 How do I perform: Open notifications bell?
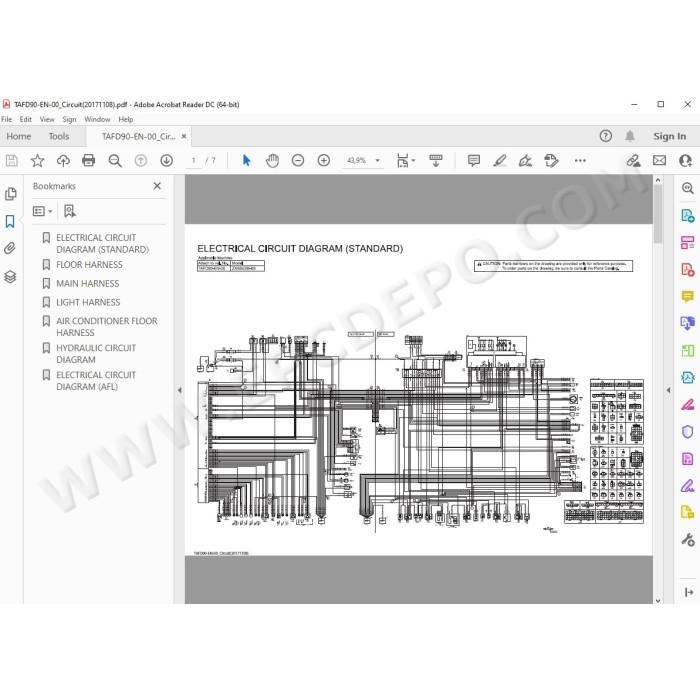630,136
